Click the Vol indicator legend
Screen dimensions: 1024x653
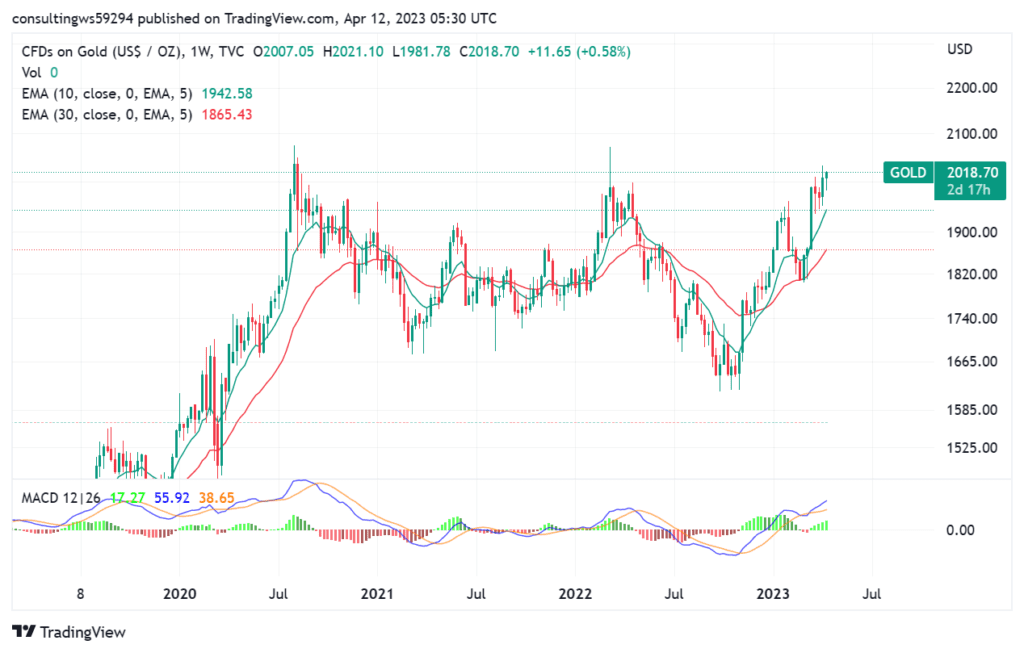(x=33, y=72)
